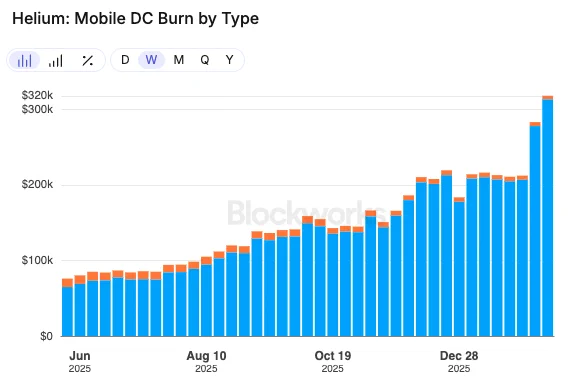This screenshot has width=572, height=381.
Task: Click the Oct 19 date label
Action: coord(333,356)
